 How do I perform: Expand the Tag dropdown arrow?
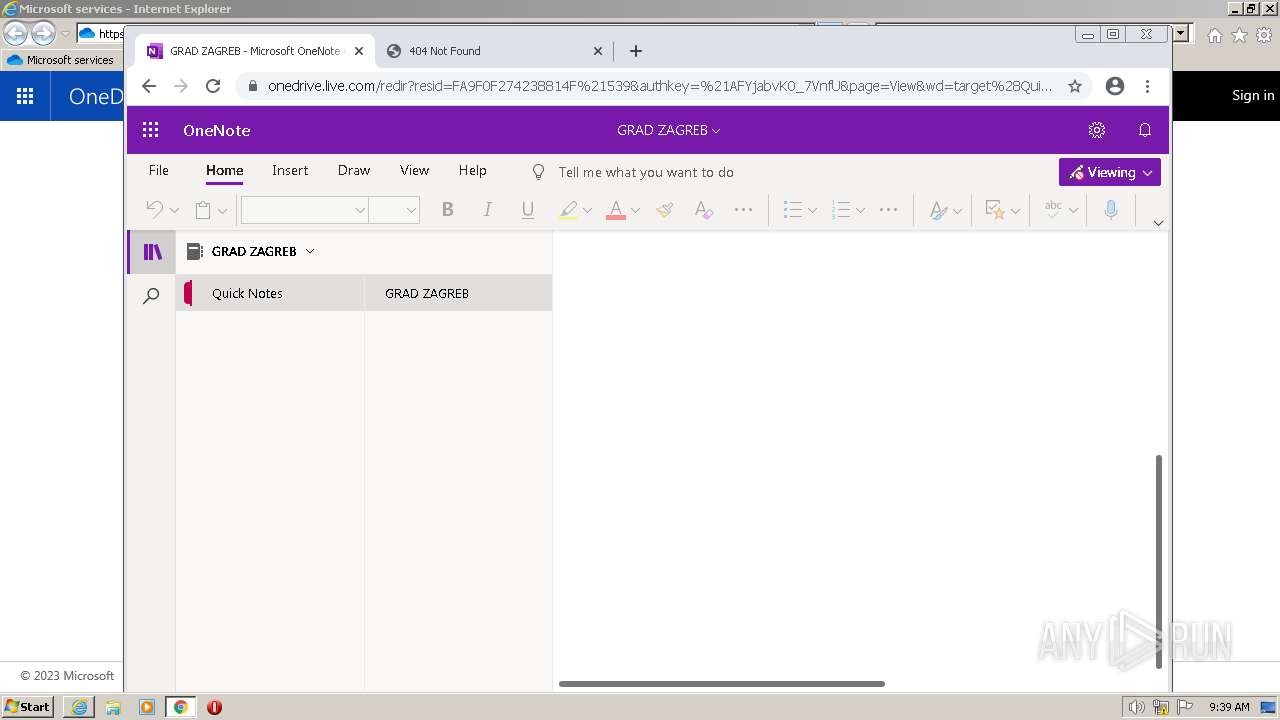pos(1015,210)
